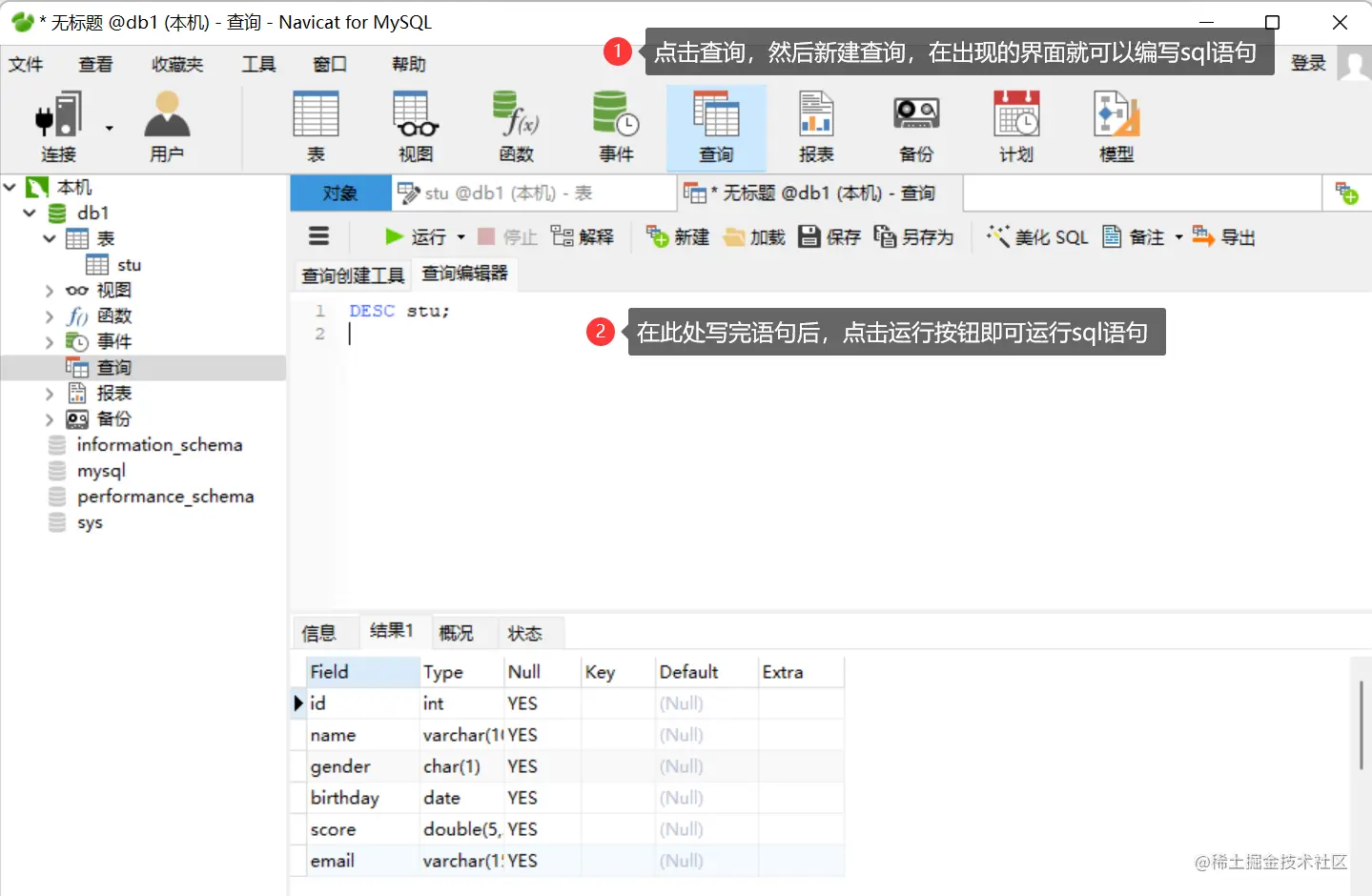Screen dimensions: 1372x896
Task: Expand the 事件 events node
Action: [50, 341]
